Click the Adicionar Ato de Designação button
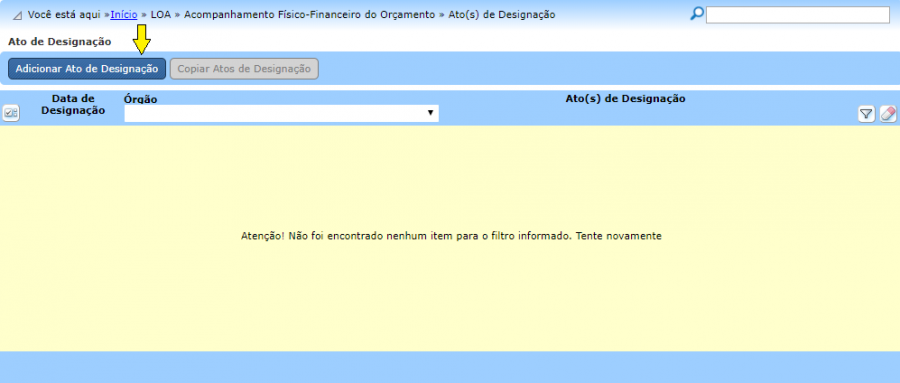Viewport: 900px width, 383px height. 87,69
